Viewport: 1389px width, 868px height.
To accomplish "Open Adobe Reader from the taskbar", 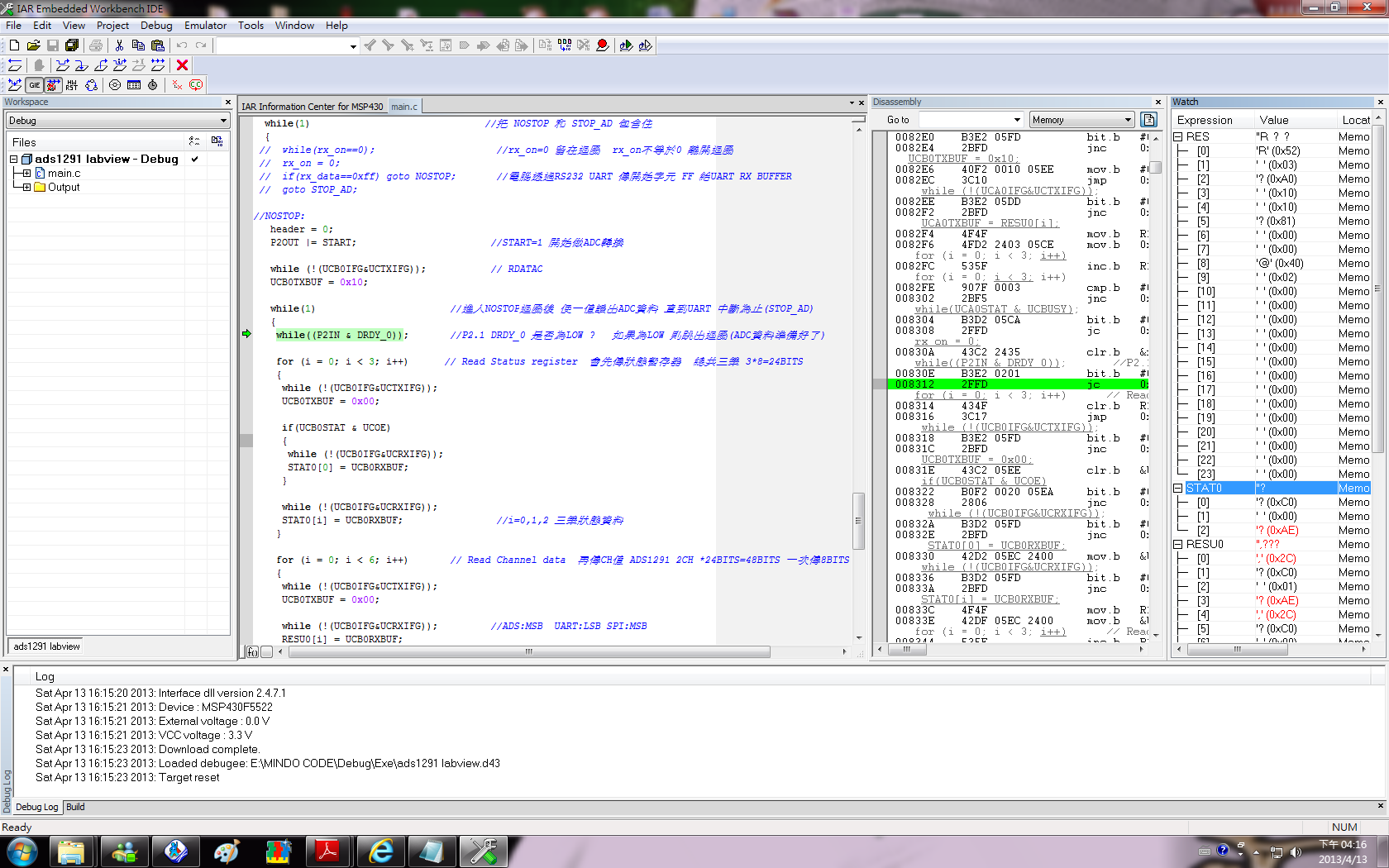I will click(329, 851).
